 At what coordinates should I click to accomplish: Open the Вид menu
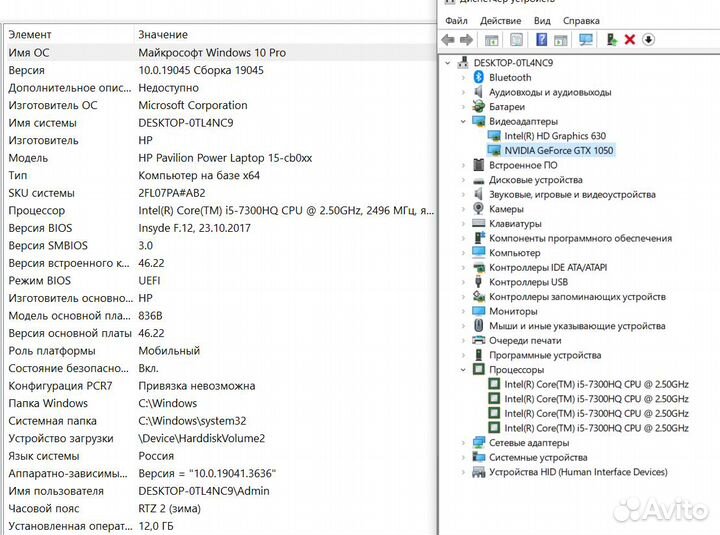click(x=542, y=21)
